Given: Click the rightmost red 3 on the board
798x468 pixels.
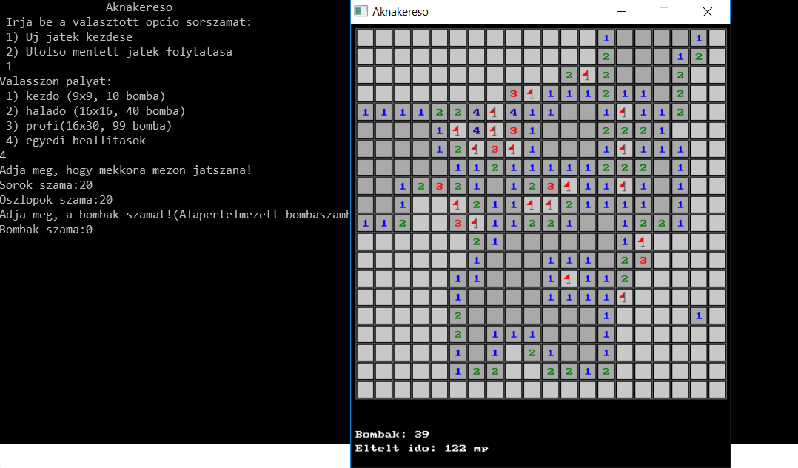Looking at the screenshot, I should coord(643,260).
